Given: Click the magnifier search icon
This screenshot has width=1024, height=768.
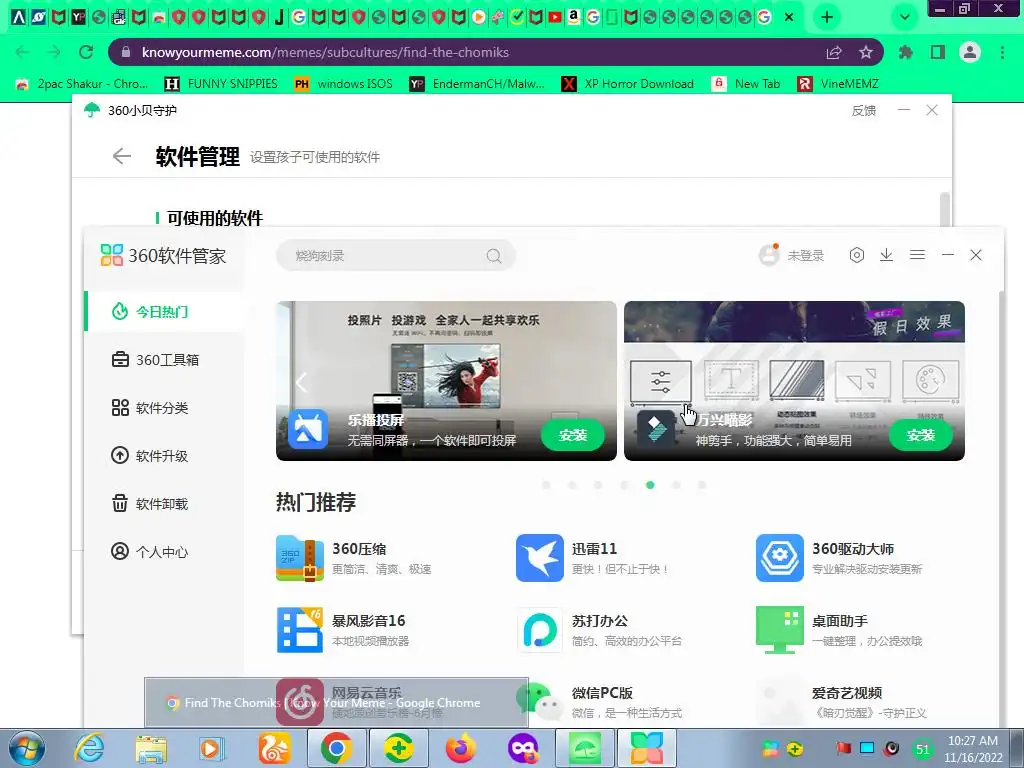Looking at the screenshot, I should coord(494,256).
